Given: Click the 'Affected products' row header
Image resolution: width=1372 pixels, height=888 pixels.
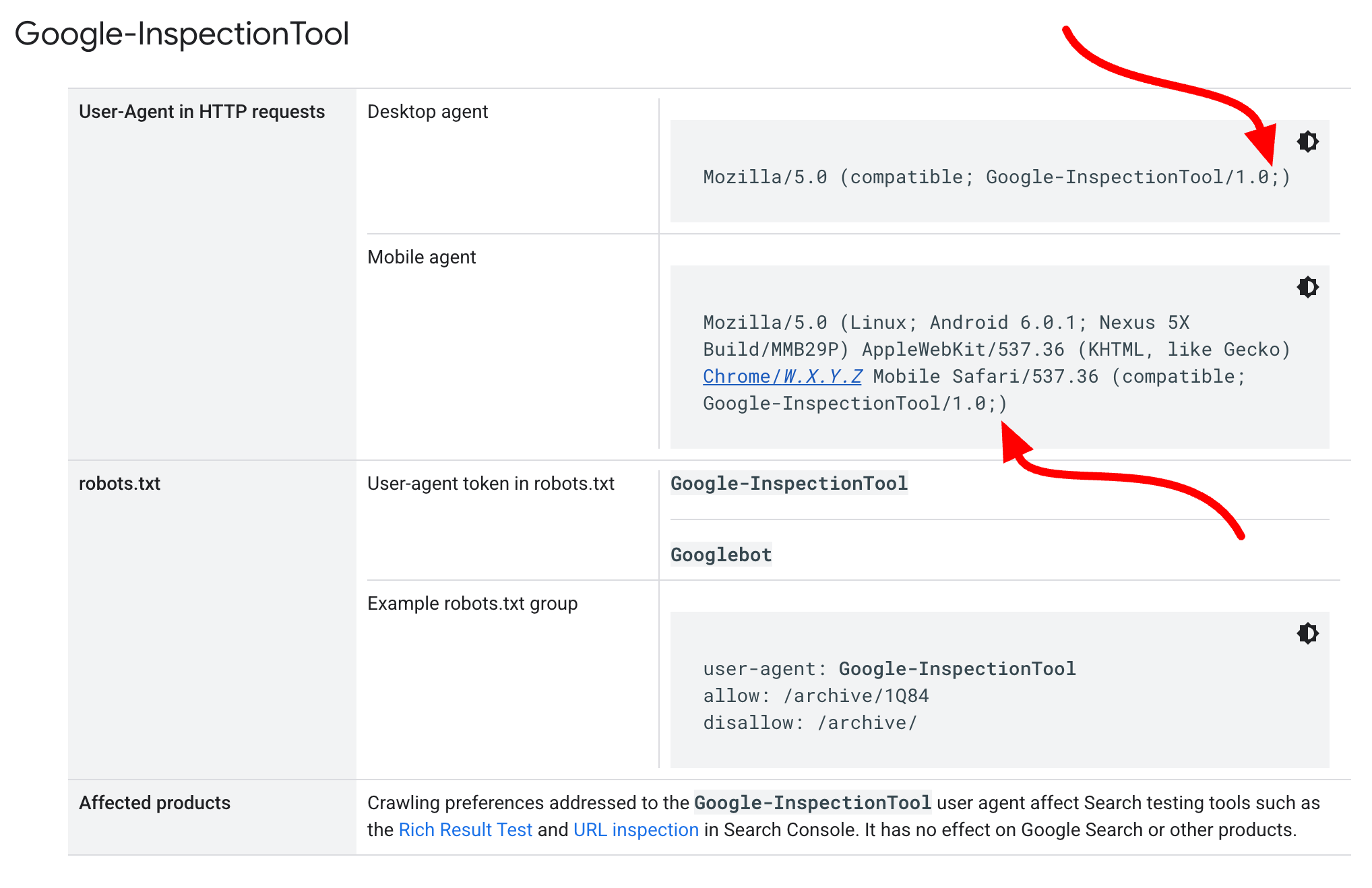Looking at the screenshot, I should [x=154, y=803].
